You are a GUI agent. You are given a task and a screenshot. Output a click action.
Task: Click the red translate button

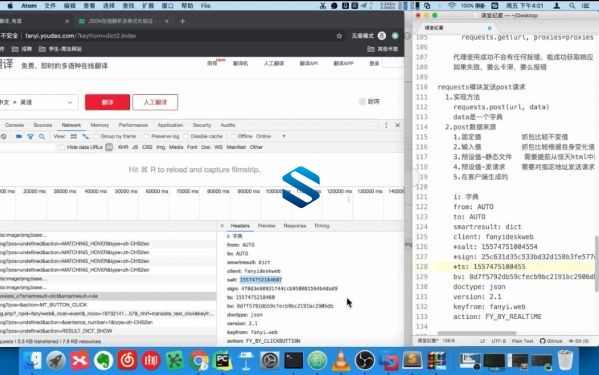[x=107, y=102]
